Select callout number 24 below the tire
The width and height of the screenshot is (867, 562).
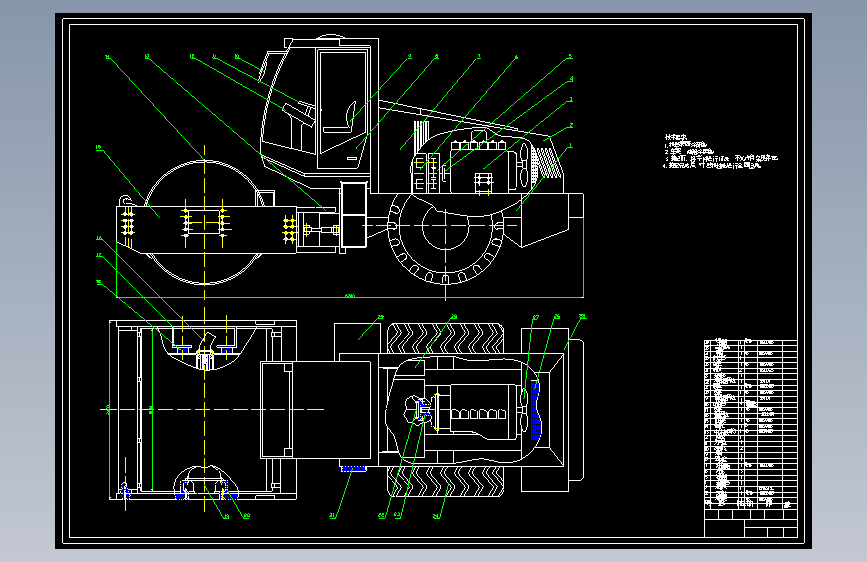pyautogui.click(x=436, y=516)
